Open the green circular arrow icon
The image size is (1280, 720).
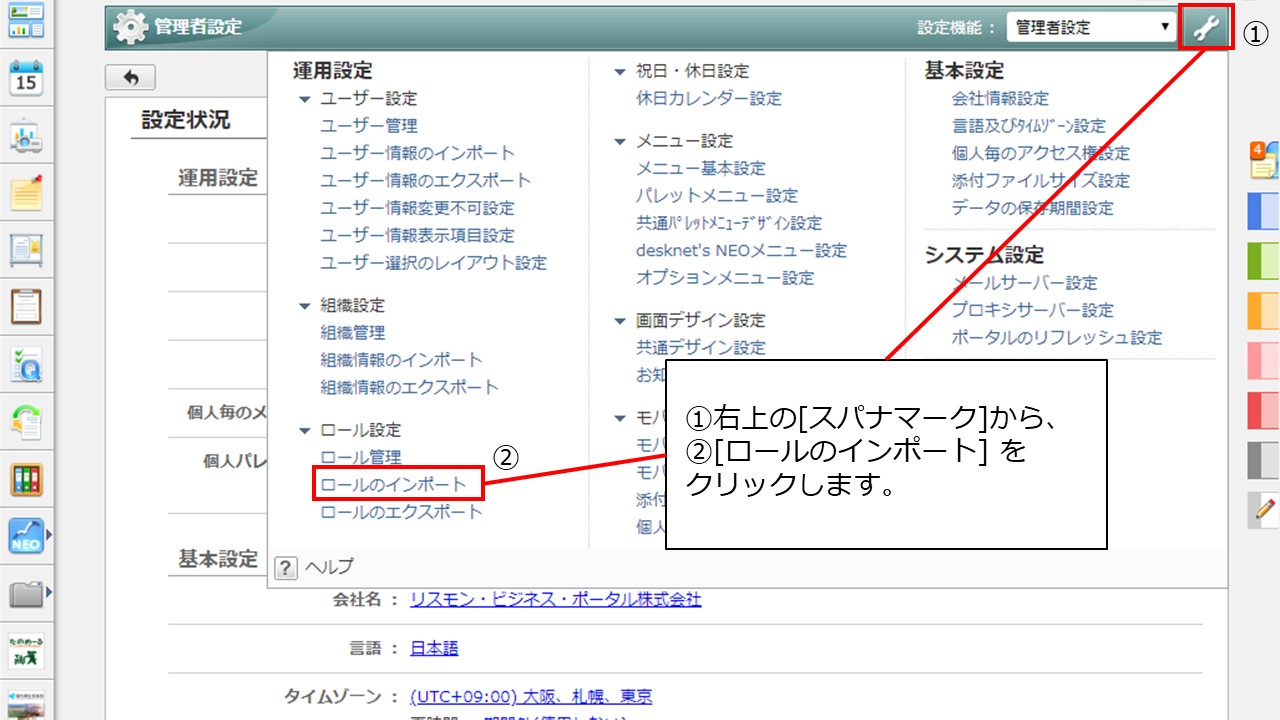tap(26, 422)
